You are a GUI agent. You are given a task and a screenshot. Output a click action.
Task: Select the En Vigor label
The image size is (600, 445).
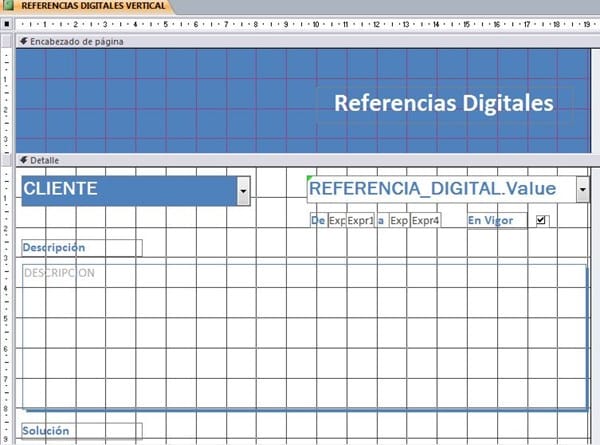[x=497, y=220]
